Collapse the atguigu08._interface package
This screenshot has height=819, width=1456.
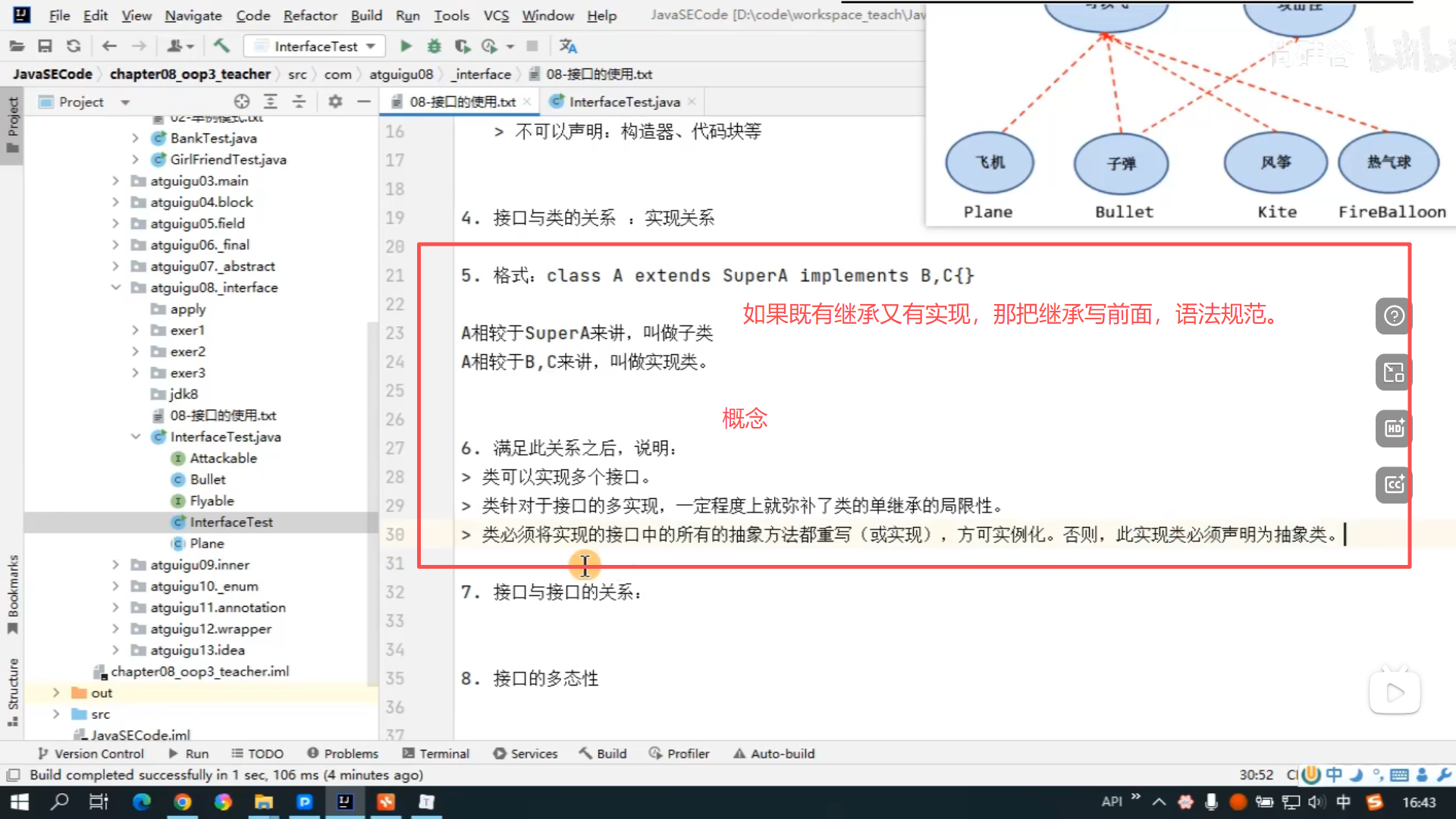tap(116, 287)
